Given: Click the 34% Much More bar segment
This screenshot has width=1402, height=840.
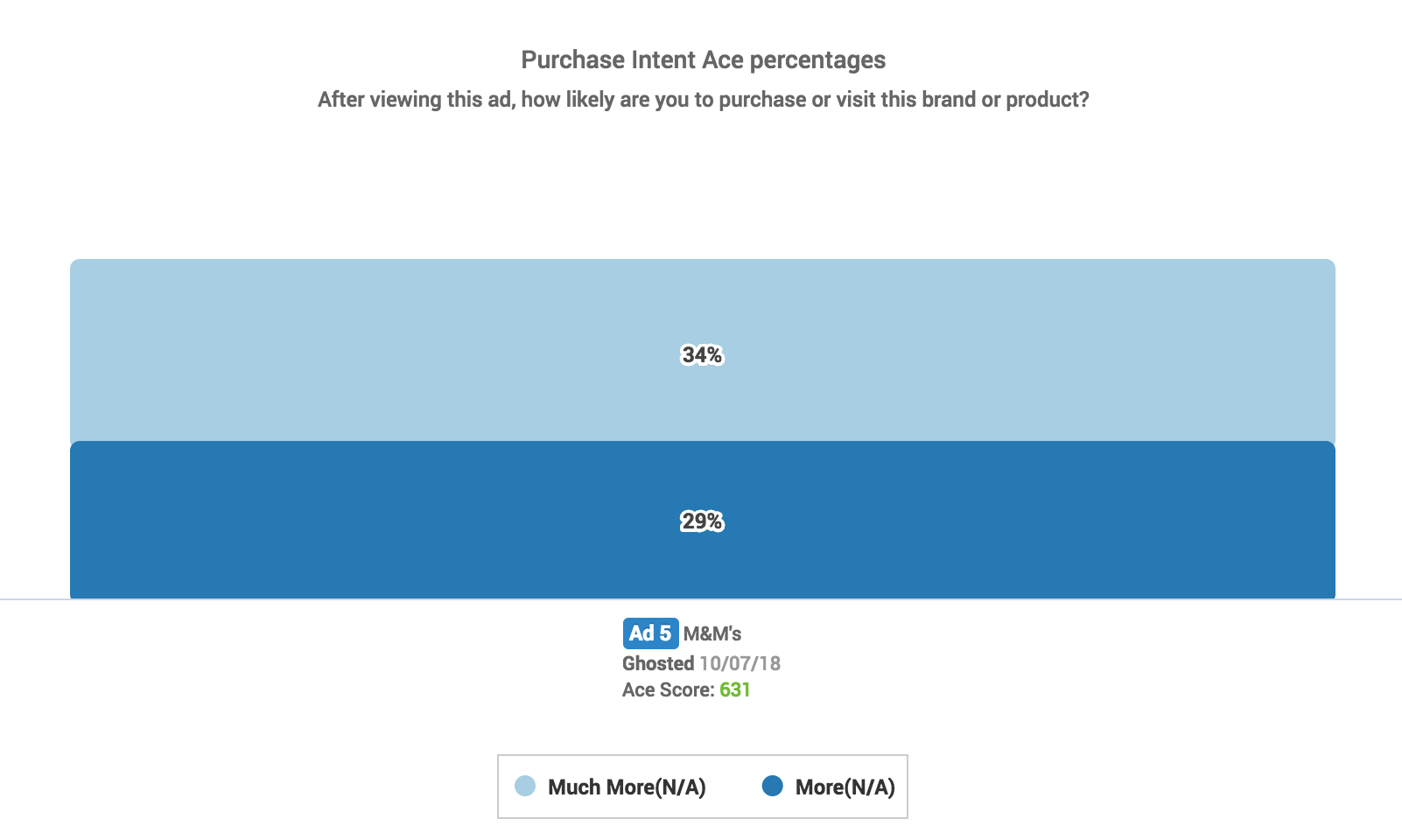Looking at the screenshot, I should (x=703, y=350).
